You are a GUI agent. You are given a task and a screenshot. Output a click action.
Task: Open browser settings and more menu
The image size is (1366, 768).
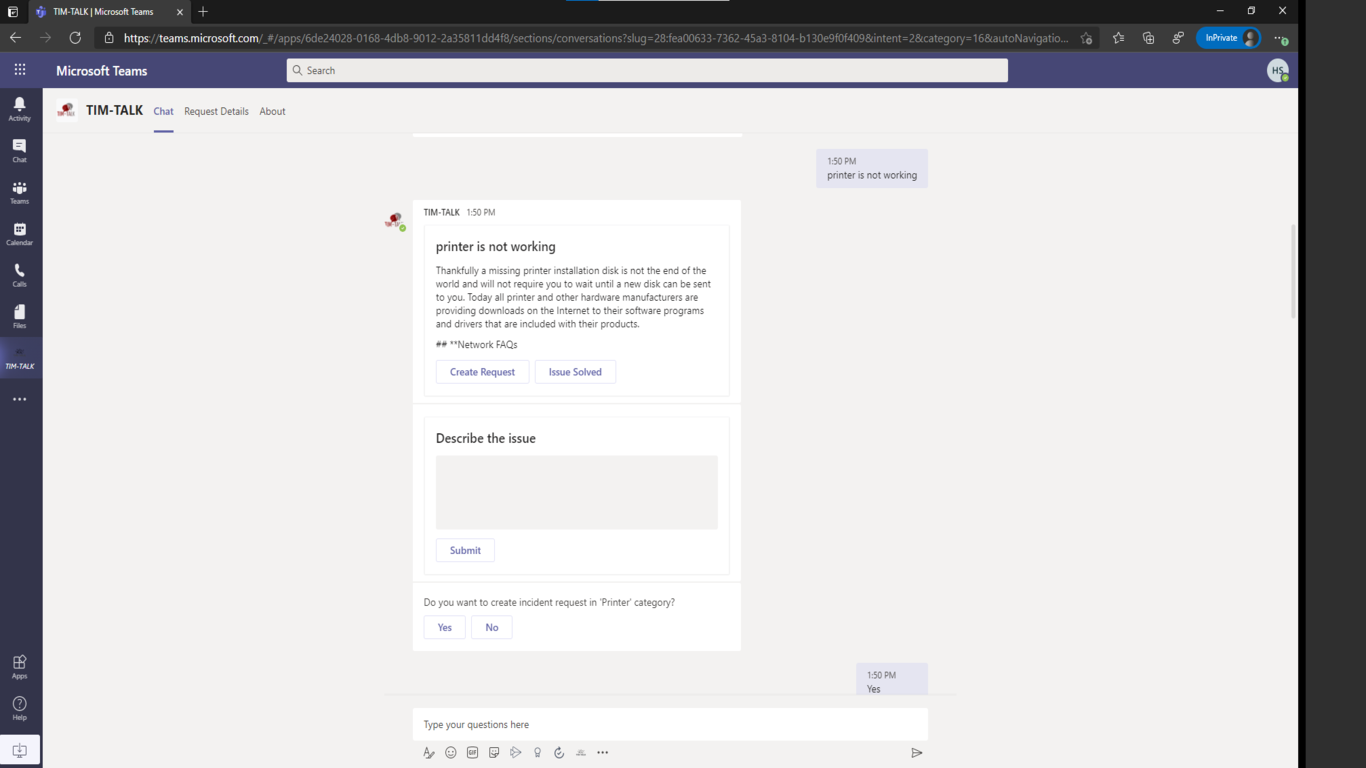point(1281,38)
